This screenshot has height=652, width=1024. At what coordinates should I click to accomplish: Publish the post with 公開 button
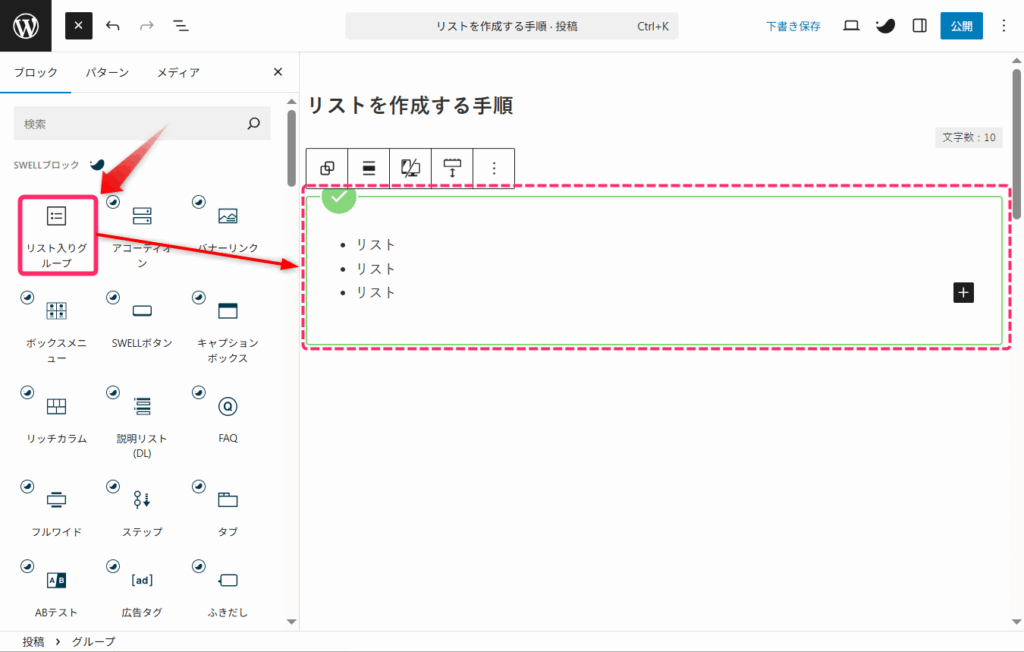[961, 26]
